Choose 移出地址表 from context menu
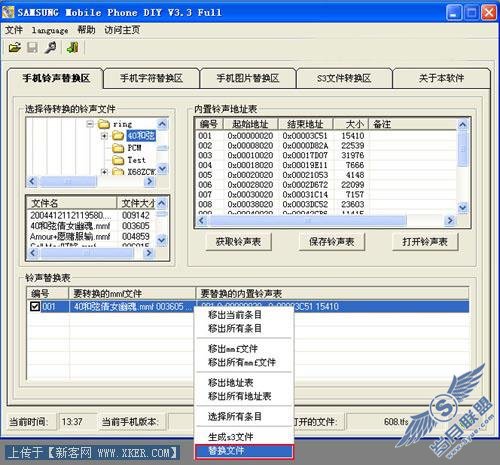 point(244,383)
